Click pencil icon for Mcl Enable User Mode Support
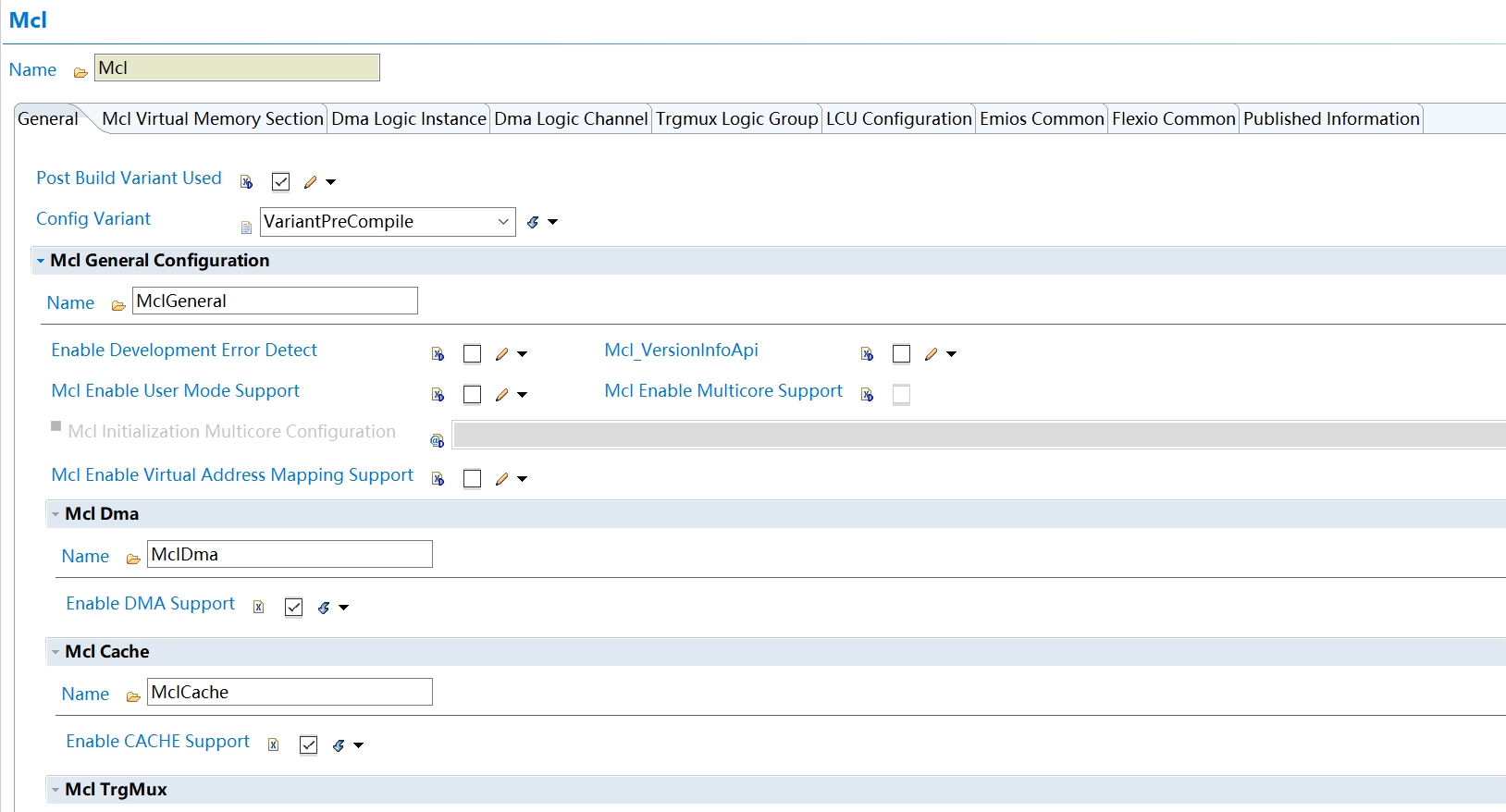1506x812 pixels. click(x=502, y=395)
